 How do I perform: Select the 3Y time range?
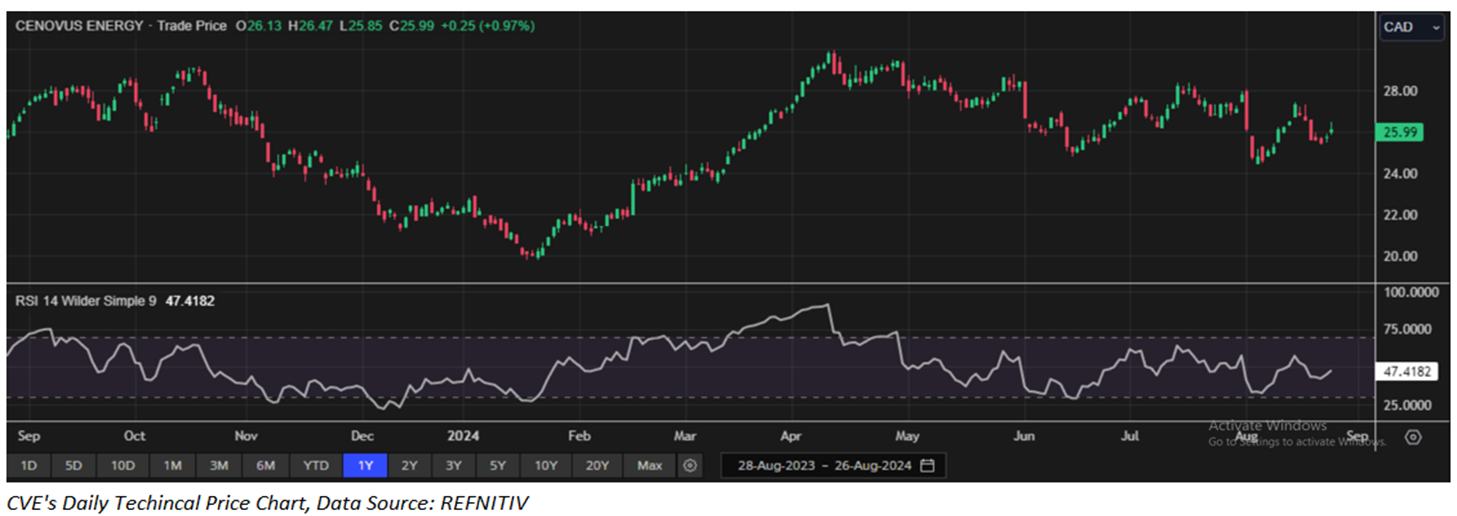tap(453, 466)
